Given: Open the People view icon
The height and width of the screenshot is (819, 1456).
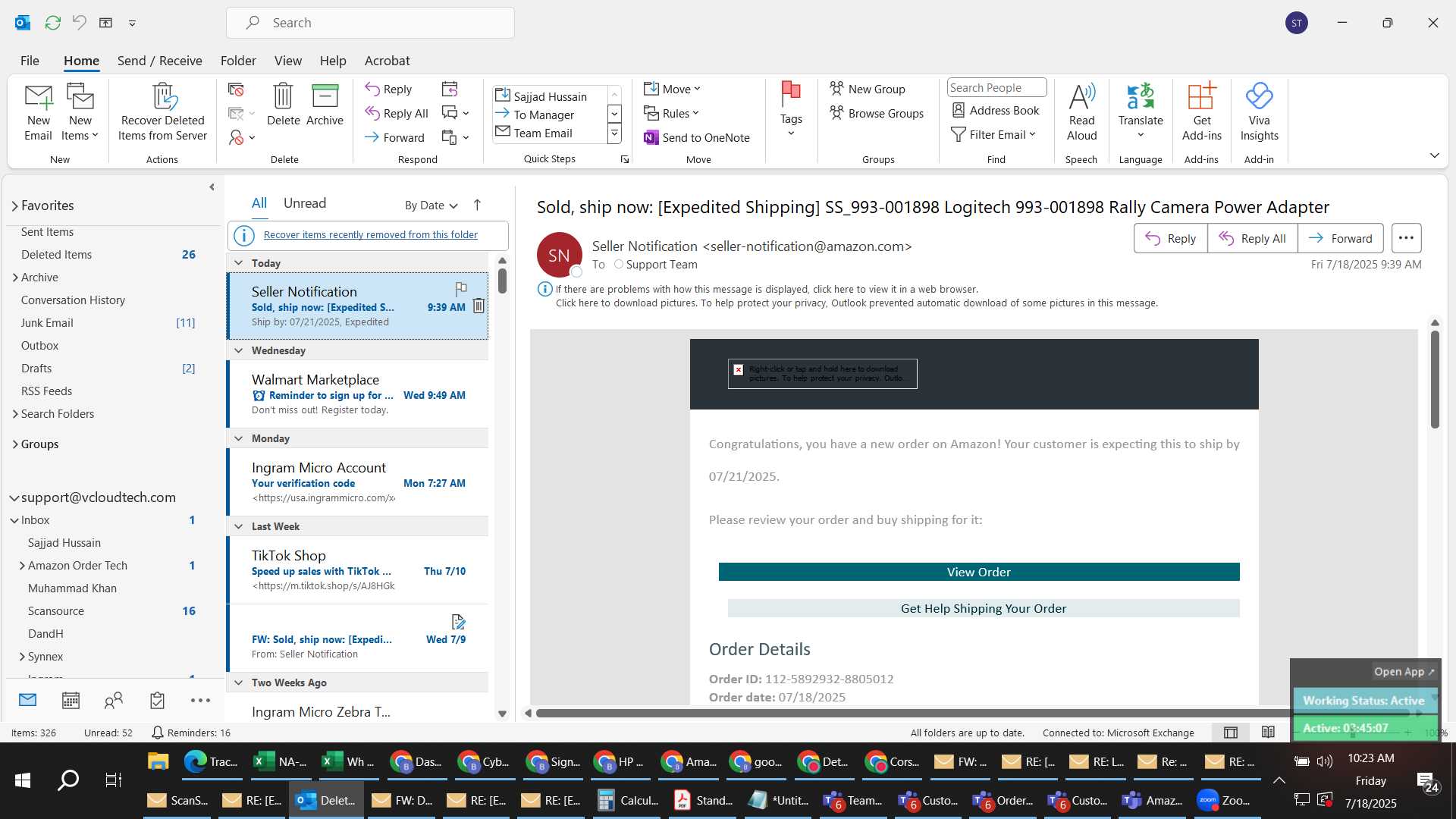Looking at the screenshot, I should [x=114, y=701].
